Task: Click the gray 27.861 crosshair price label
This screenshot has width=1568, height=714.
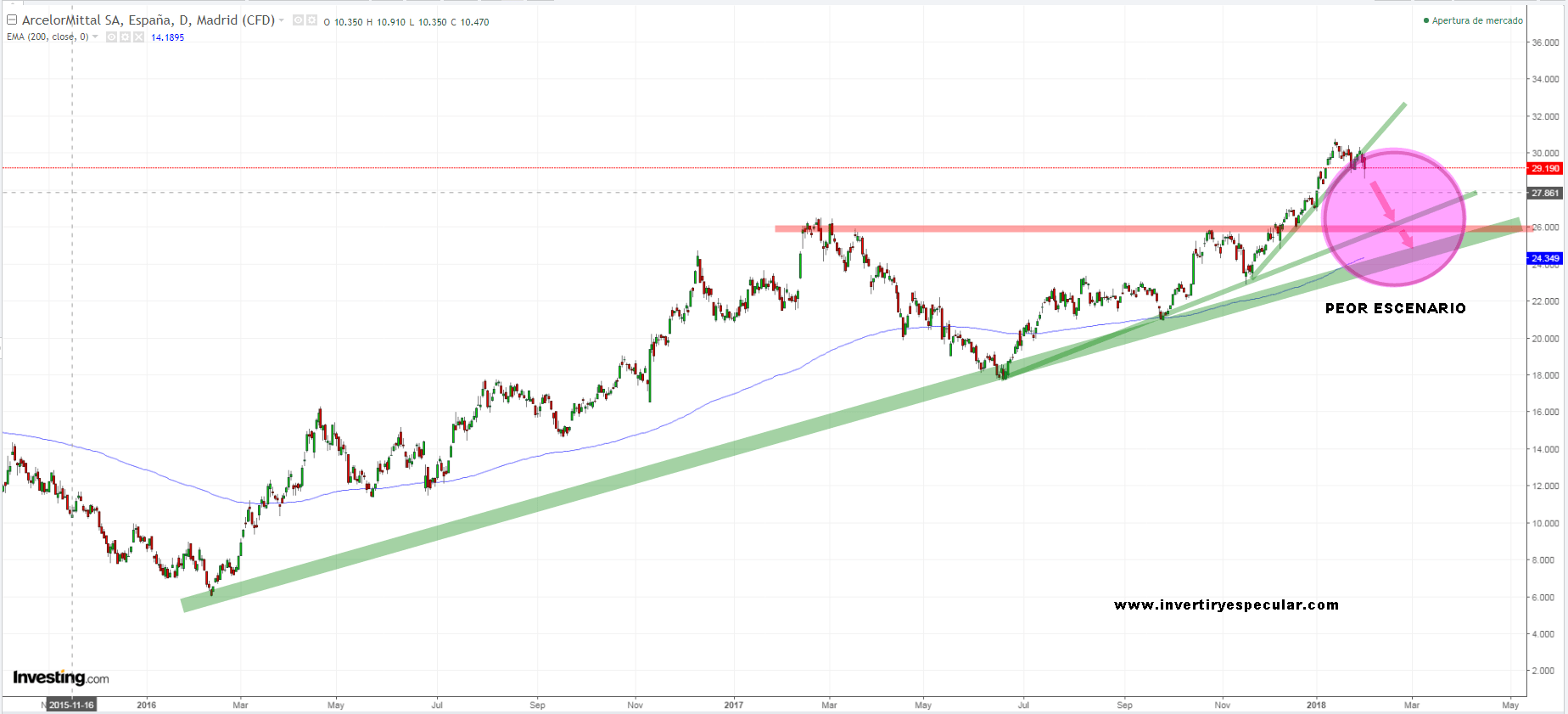Action: [1545, 193]
